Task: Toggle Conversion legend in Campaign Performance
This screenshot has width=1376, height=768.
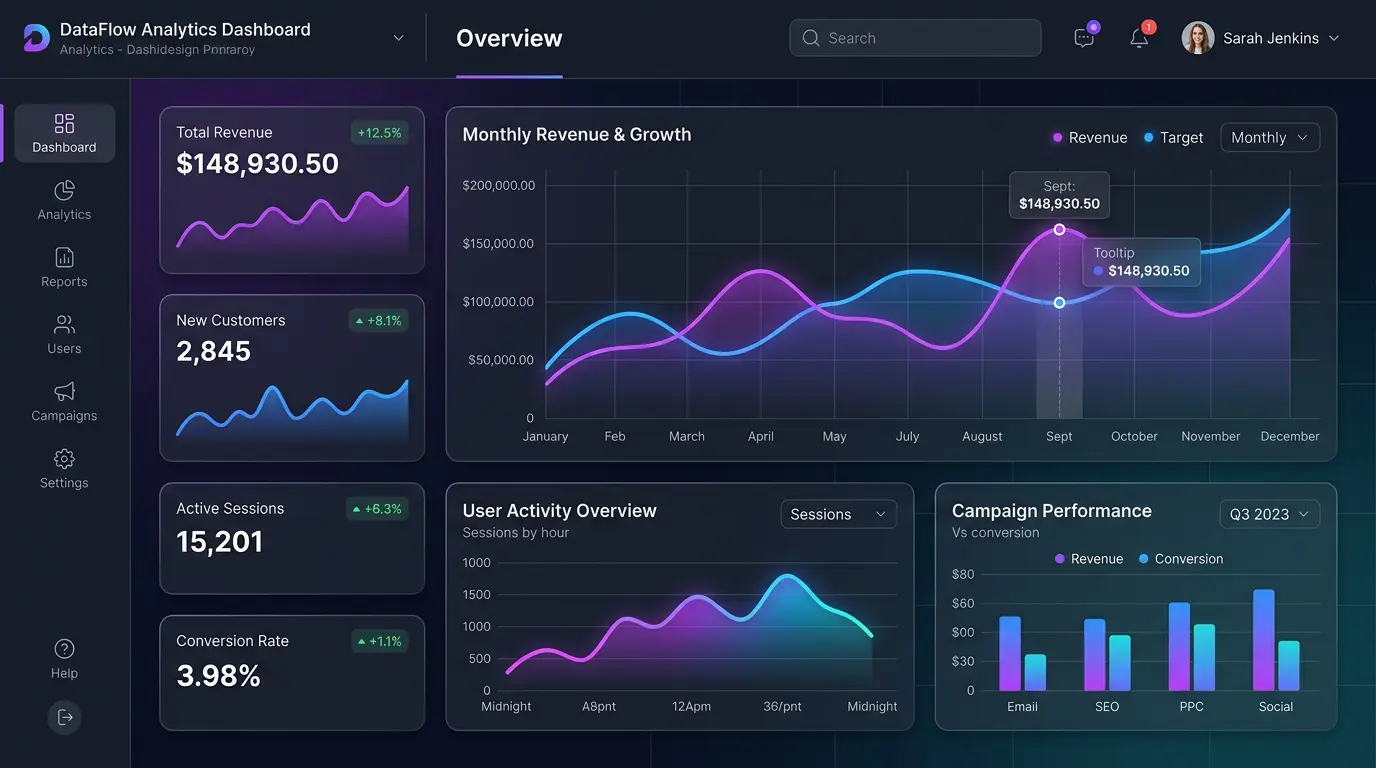Action: tap(1181, 559)
